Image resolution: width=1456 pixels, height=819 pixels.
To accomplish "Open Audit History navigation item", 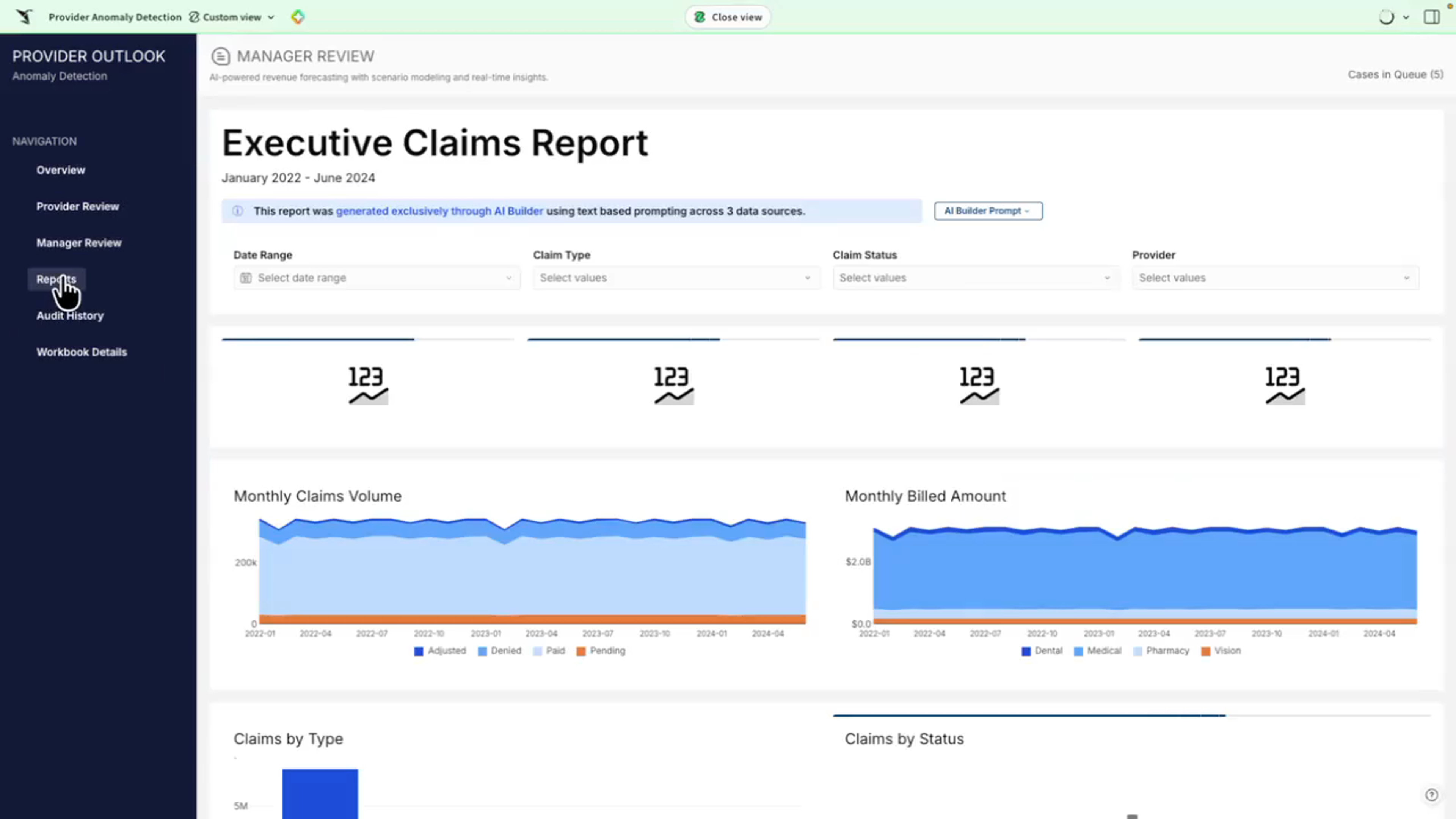I will (x=70, y=315).
